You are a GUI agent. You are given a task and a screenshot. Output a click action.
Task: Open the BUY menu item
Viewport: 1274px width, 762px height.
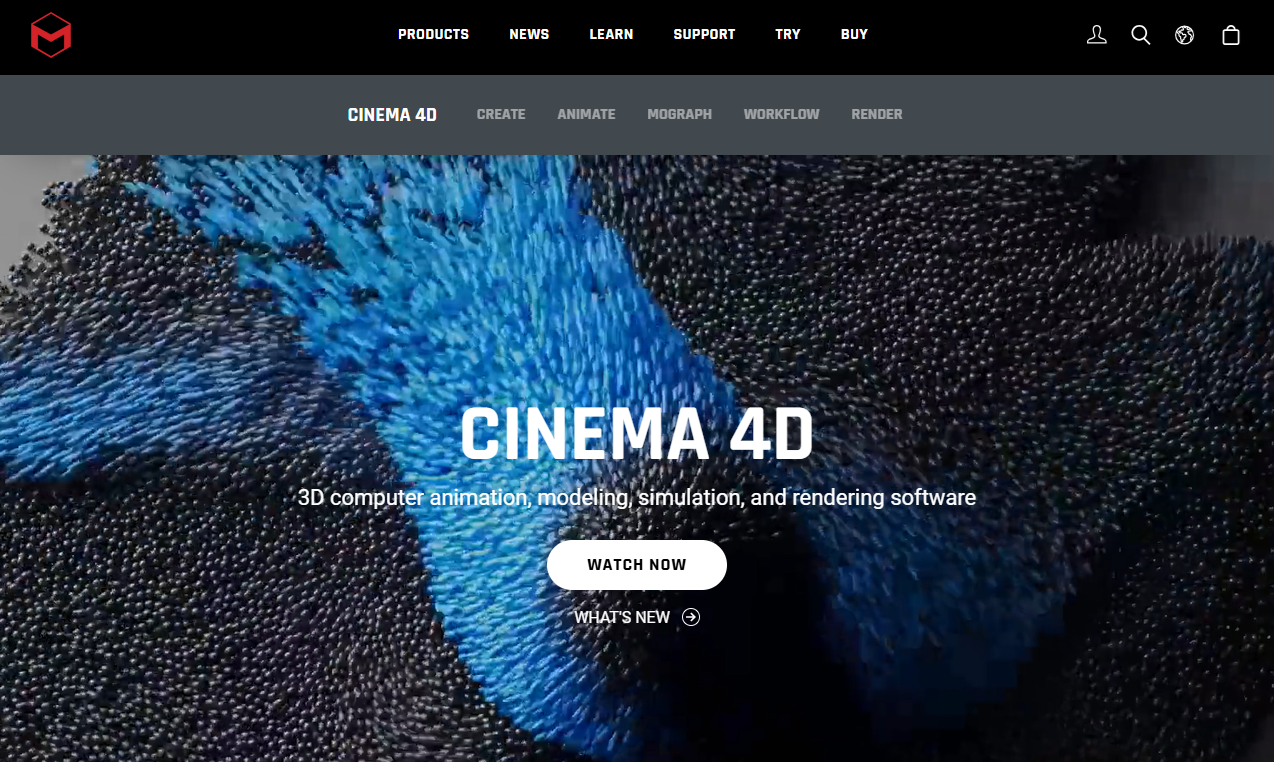tap(854, 34)
